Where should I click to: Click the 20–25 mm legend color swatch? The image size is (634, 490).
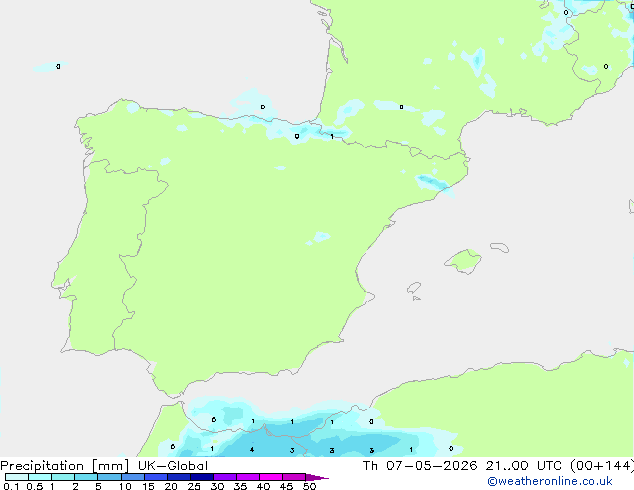(179, 477)
